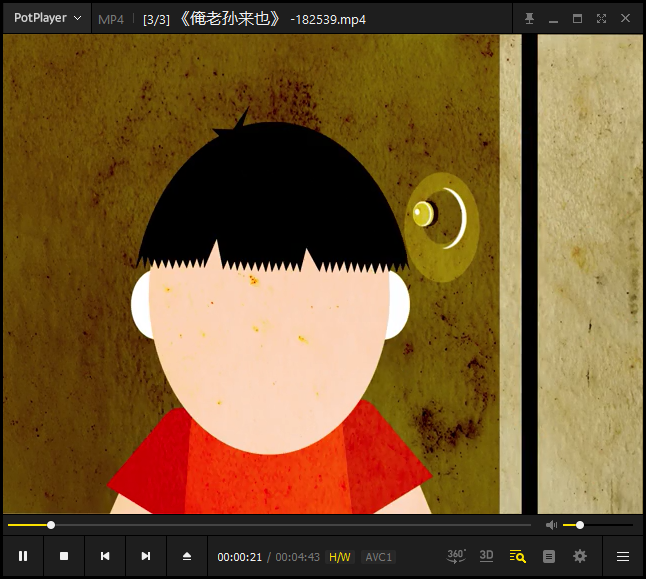The height and width of the screenshot is (579, 646).
Task: Pause the video playback
Action: coord(23,556)
